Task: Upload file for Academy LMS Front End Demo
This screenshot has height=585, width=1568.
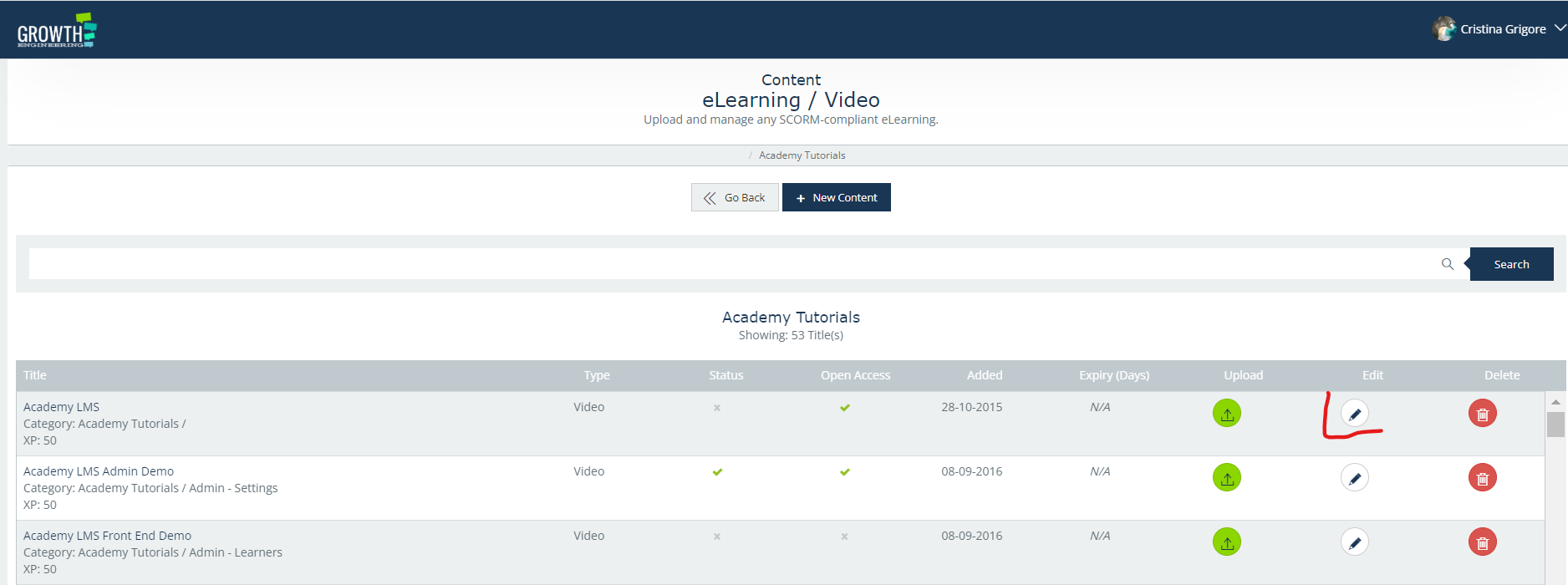Action: (1226, 542)
